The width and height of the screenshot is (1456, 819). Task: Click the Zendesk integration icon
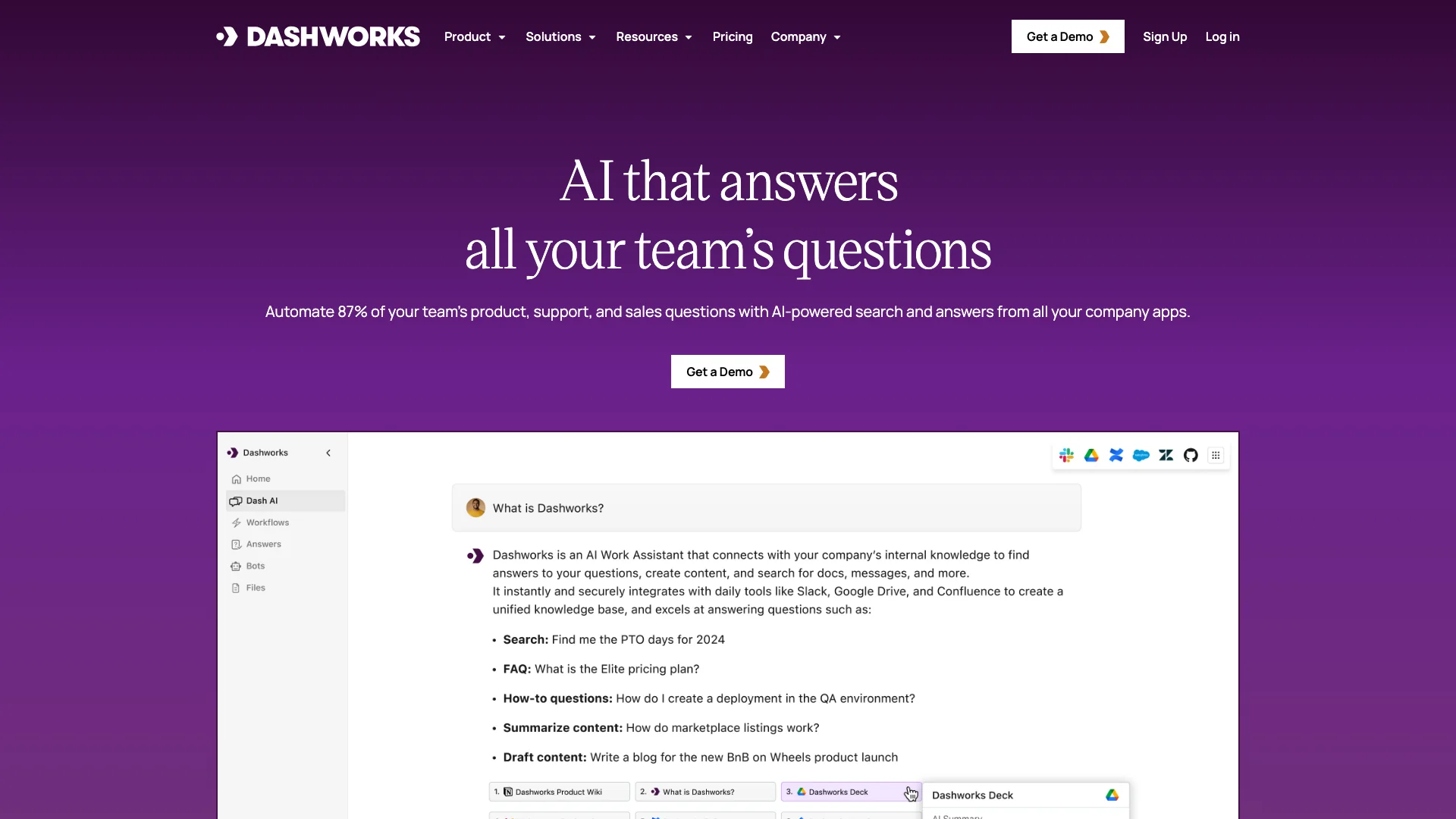click(1165, 455)
